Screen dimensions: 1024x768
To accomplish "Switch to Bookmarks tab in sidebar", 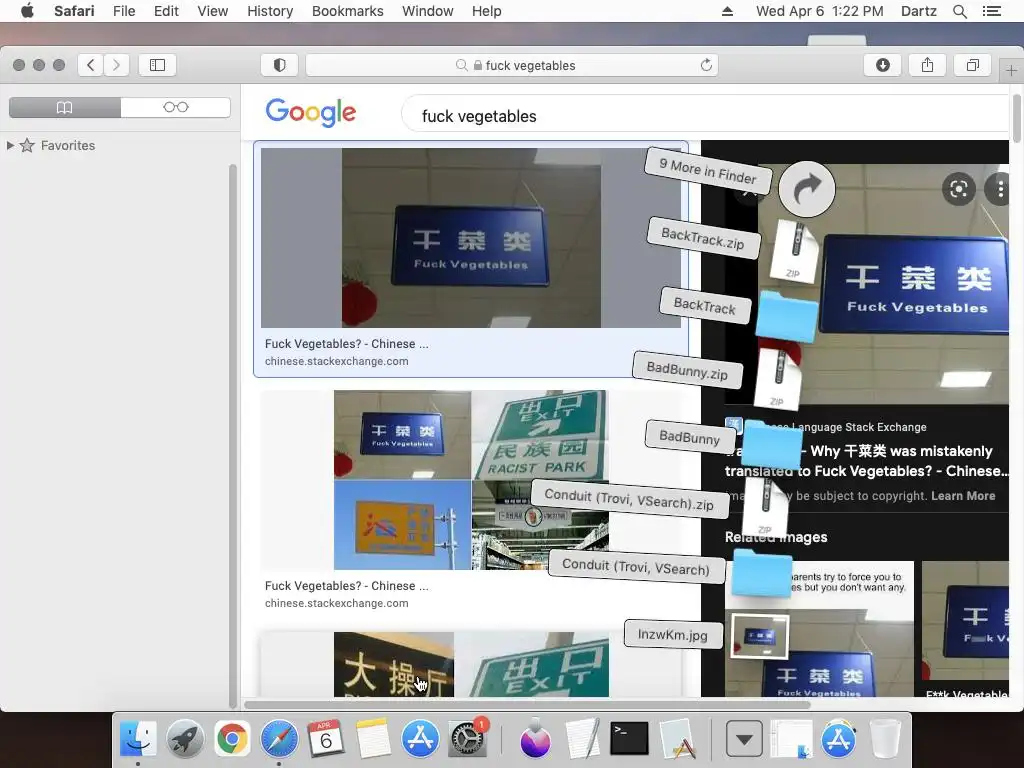I will pos(65,107).
